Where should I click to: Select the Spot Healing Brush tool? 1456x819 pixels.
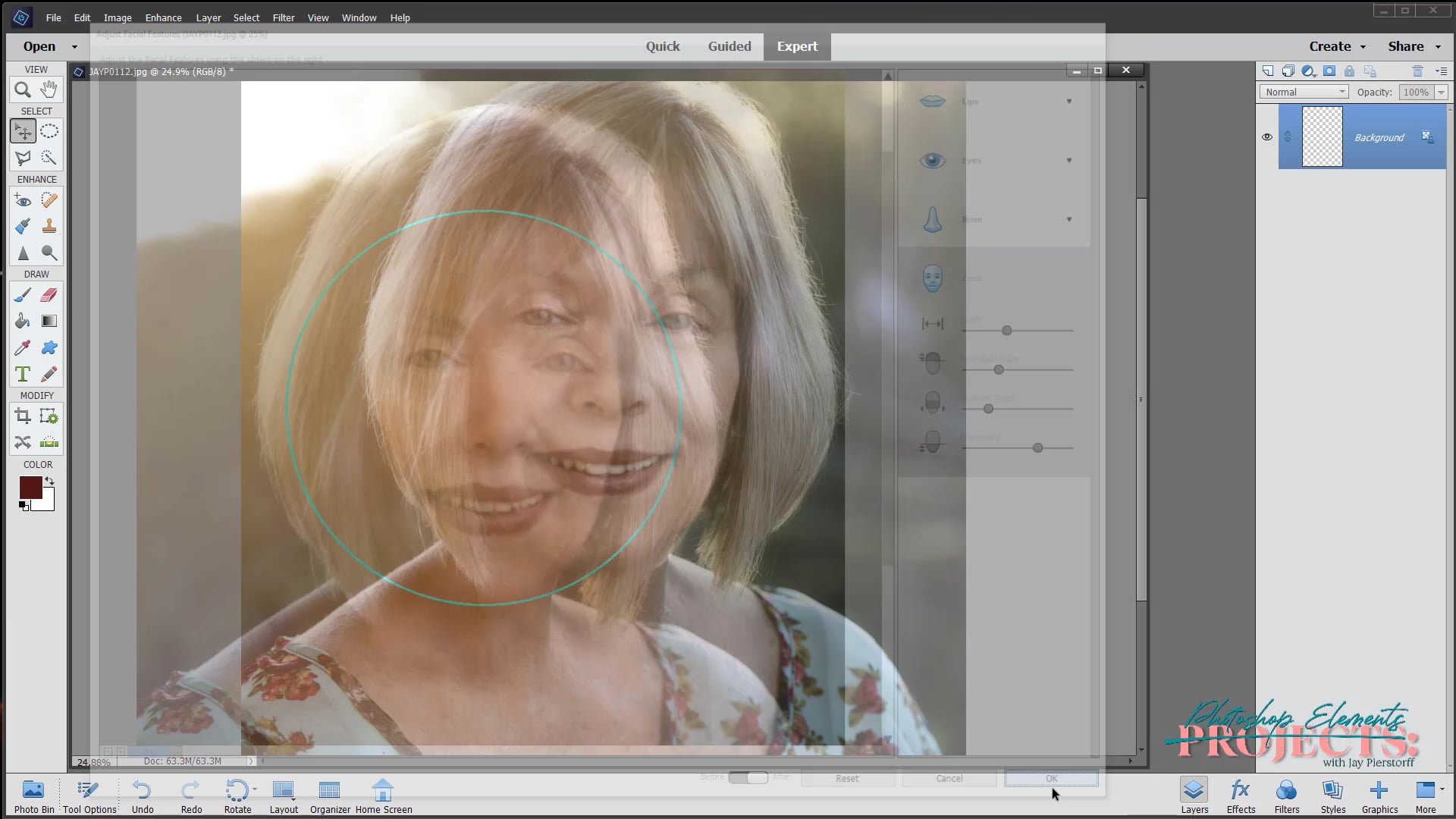(x=49, y=200)
